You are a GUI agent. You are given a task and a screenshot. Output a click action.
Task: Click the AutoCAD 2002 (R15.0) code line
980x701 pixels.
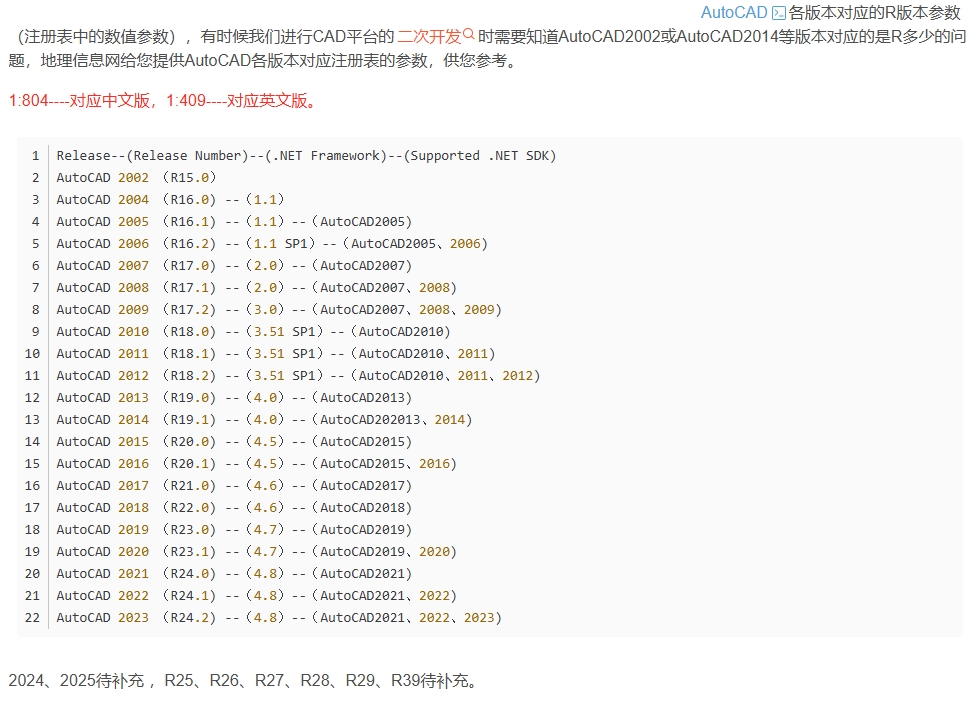coord(136,178)
